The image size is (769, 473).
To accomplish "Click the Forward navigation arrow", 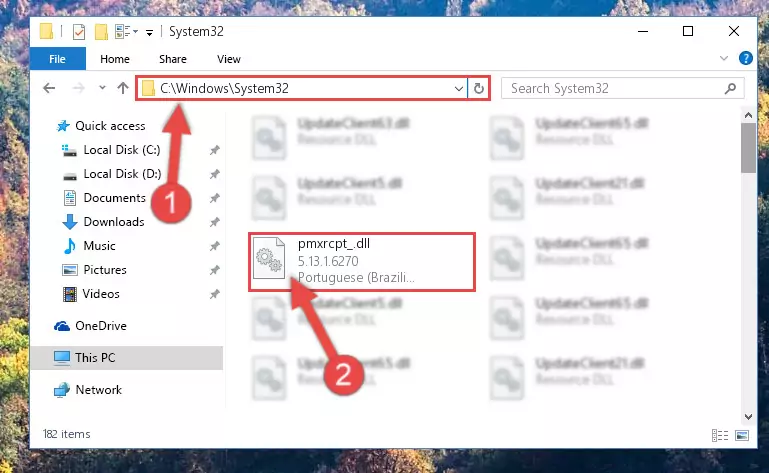I will pos(78,88).
